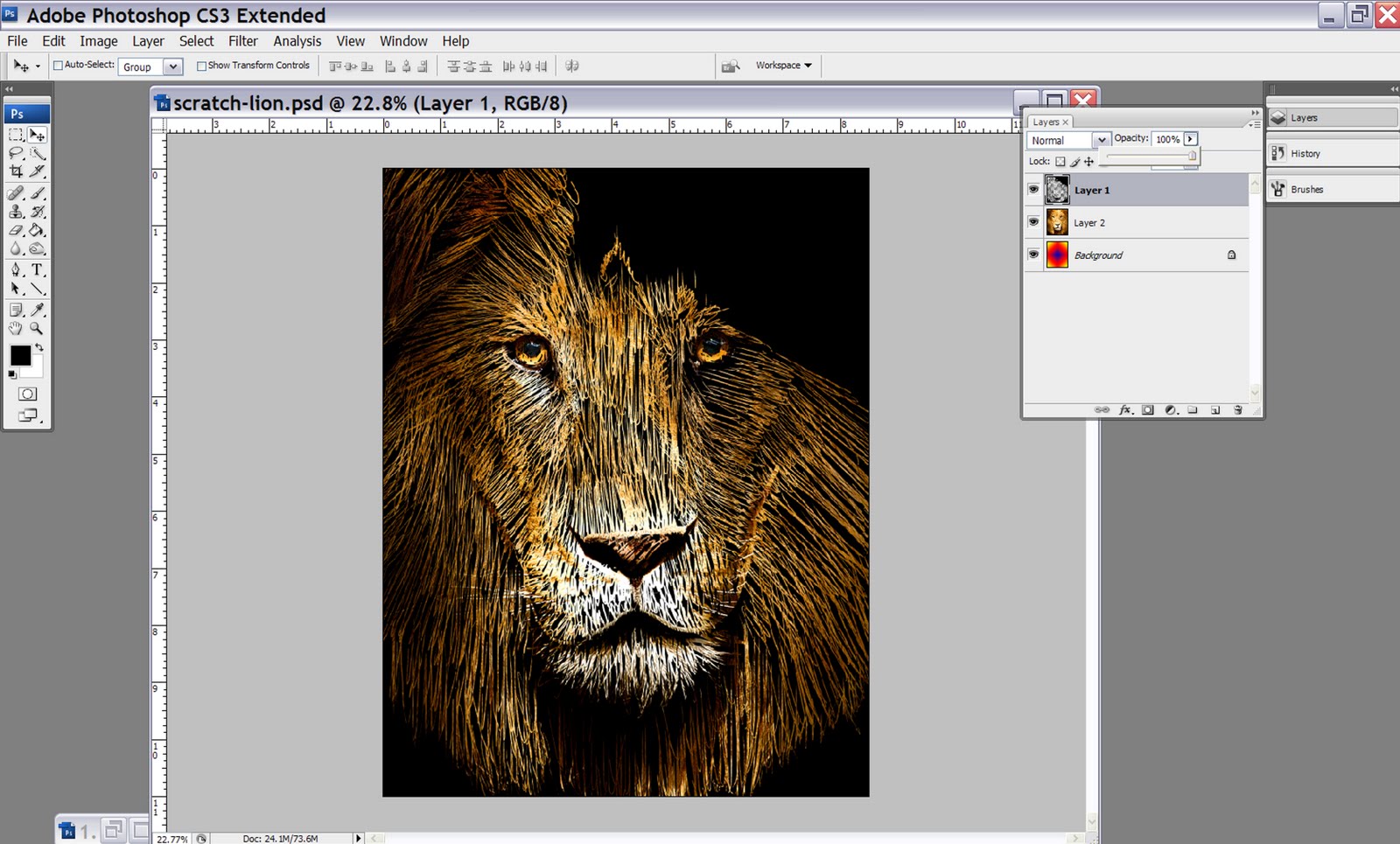Select the Crop tool
This screenshot has height=844, width=1400.
16,171
